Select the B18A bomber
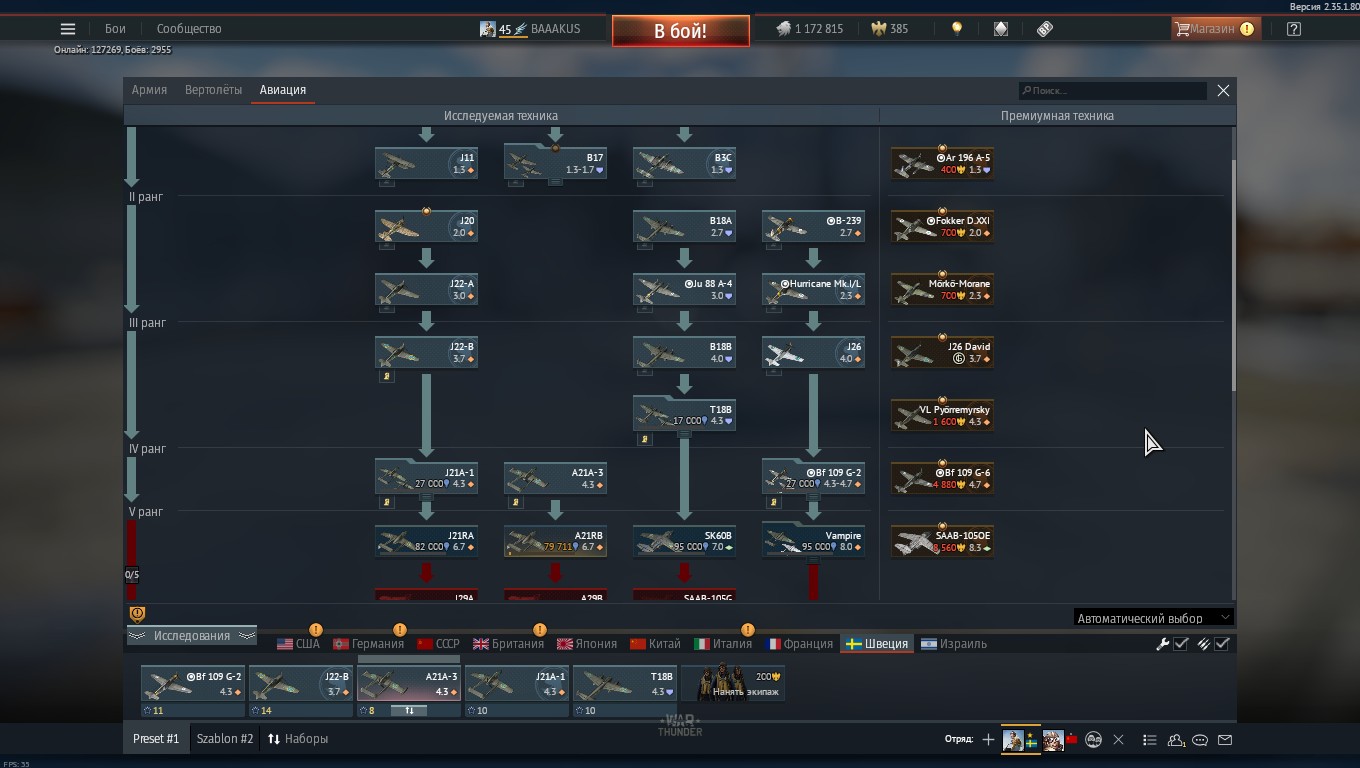The height and width of the screenshot is (768, 1360). click(684, 226)
